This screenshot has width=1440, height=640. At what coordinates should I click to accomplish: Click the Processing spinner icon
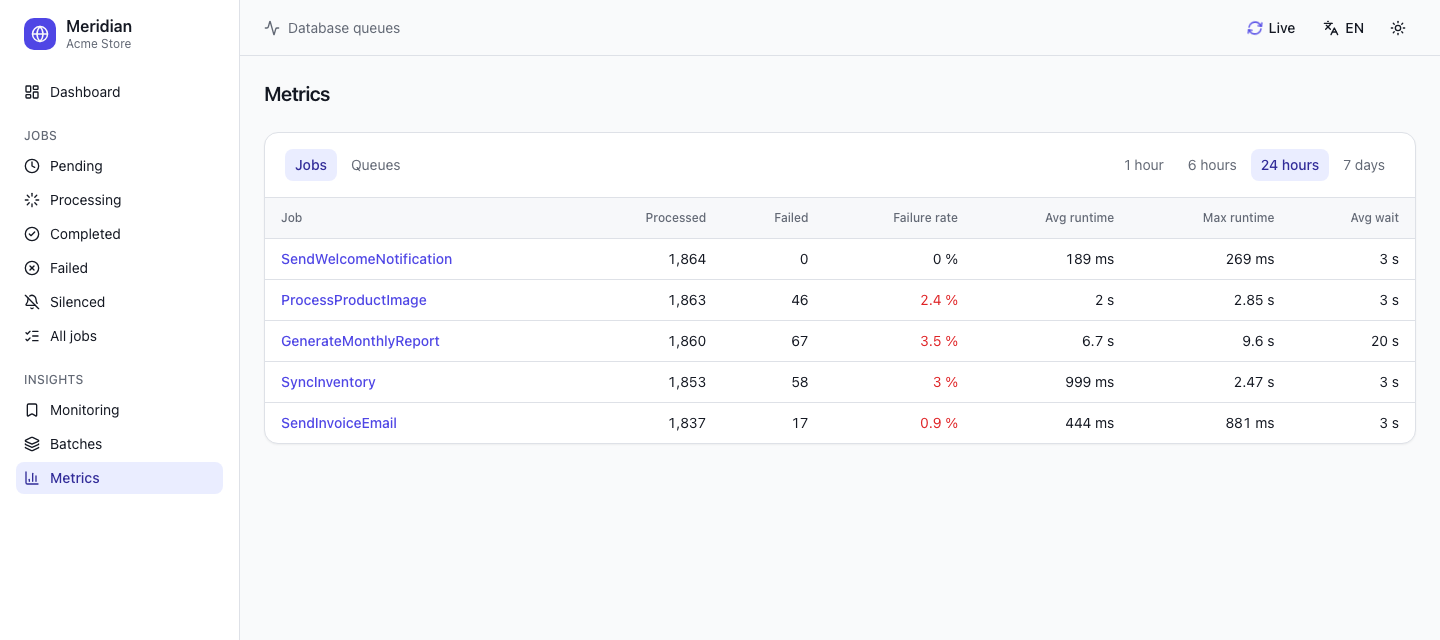click(32, 200)
